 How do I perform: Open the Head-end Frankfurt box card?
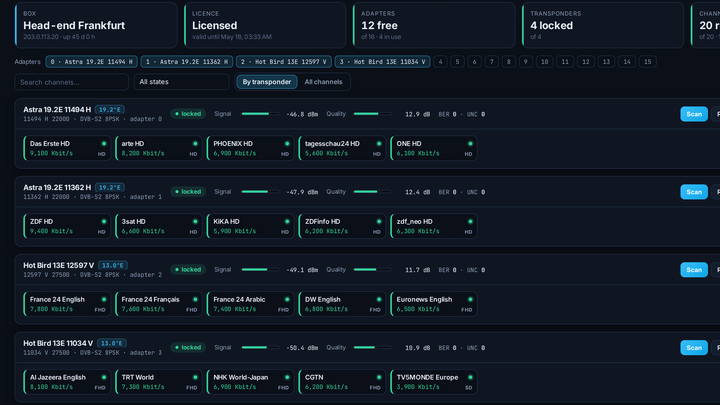[x=96, y=25]
